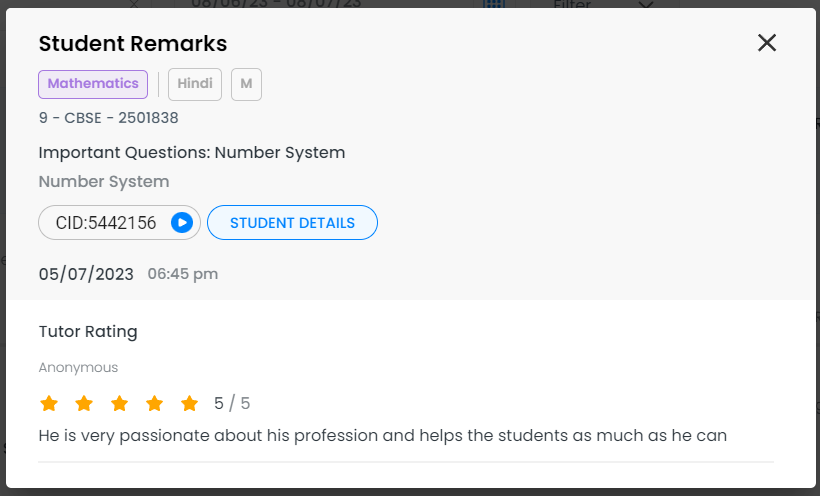Click the blue play icon beside CID
This screenshot has width=820, height=496.
click(181, 223)
